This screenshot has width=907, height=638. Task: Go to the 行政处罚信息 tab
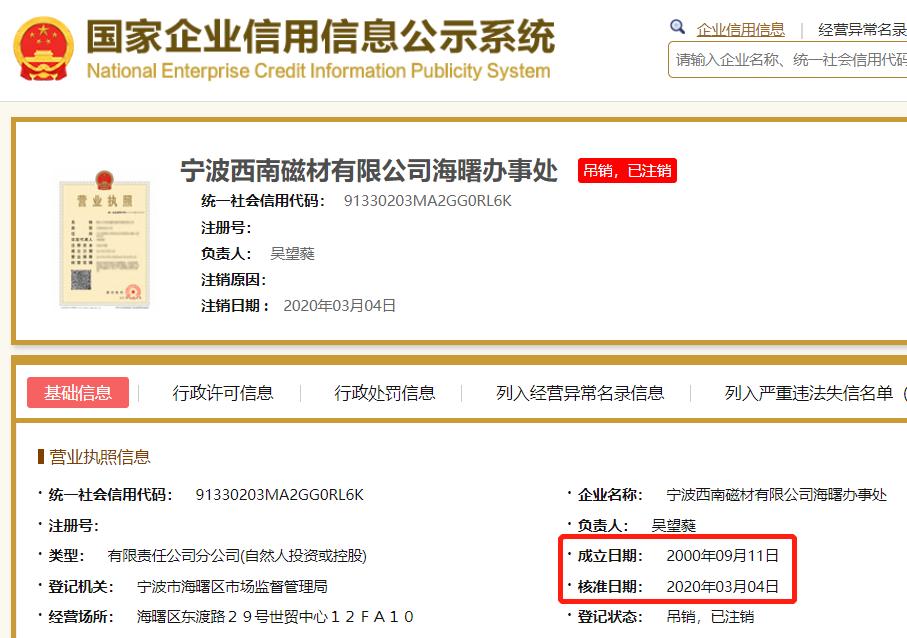(x=385, y=393)
